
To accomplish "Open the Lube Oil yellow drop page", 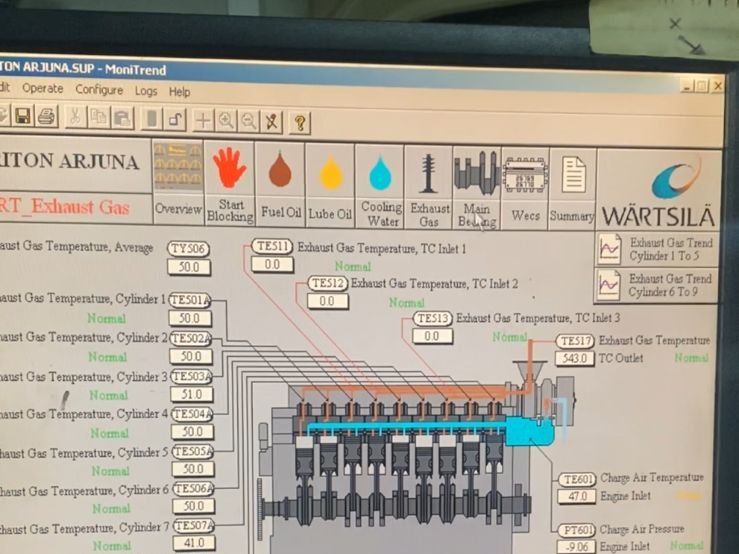I will coord(330,186).
